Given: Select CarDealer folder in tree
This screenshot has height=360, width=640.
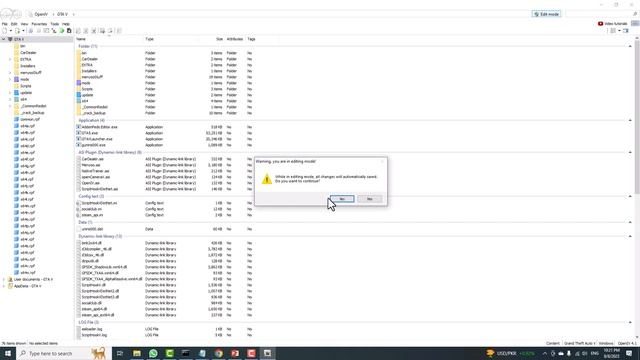Looking at the screenshot, I should pyautogui.click(x=28, y=53).
